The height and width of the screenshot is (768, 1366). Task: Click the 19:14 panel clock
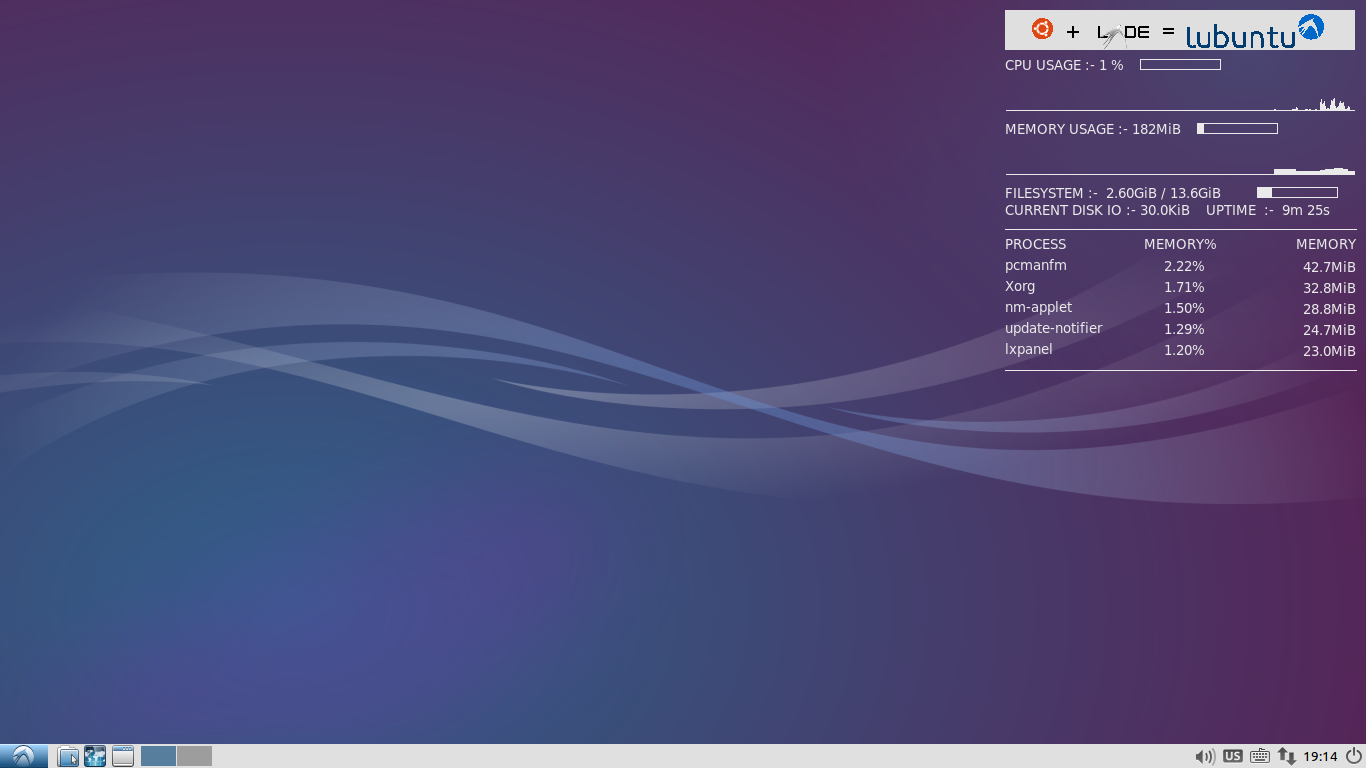[1321, 757]
